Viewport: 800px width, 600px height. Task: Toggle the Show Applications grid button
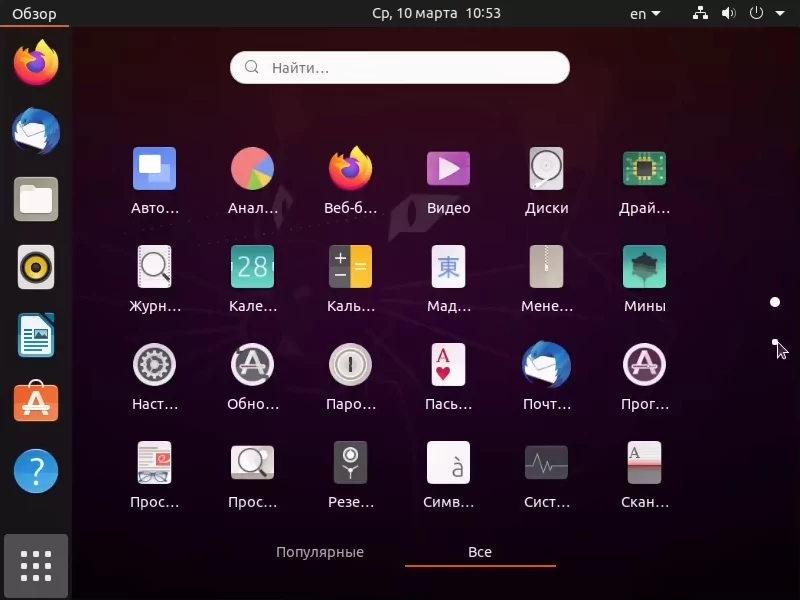pos(36,566)
